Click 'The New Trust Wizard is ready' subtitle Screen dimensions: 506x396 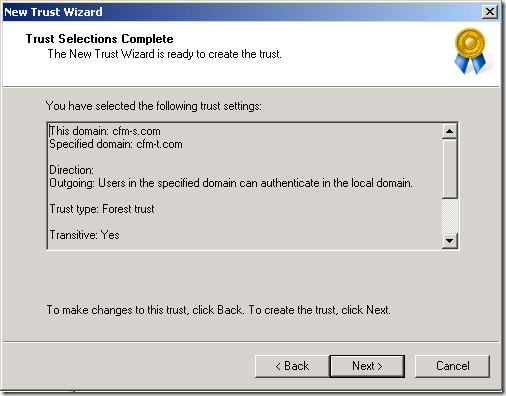click(x=165, y=54)
